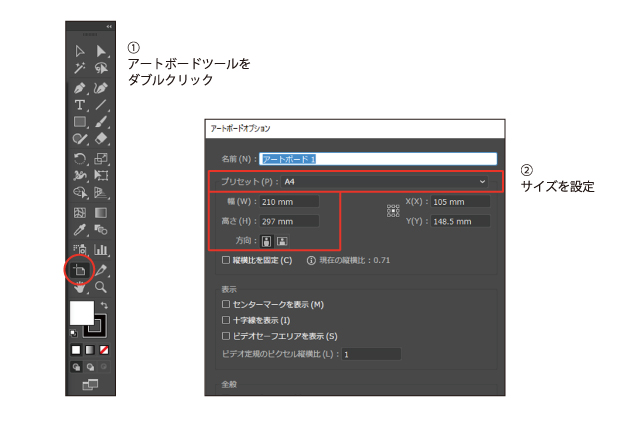Select the Type tool
Viewport: 630px width, 425px height.
pyautogui.click(x=80, y=105)
